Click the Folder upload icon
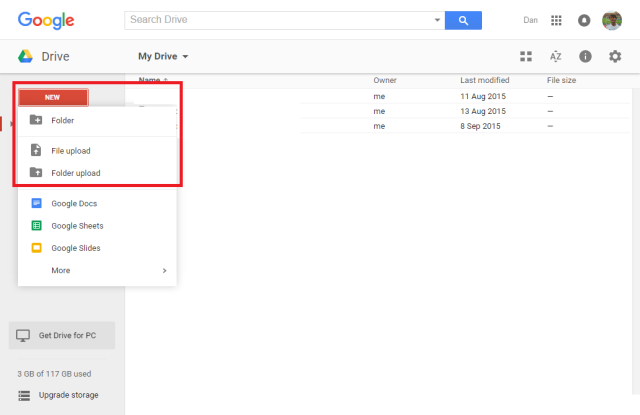 tap(36, 172)
